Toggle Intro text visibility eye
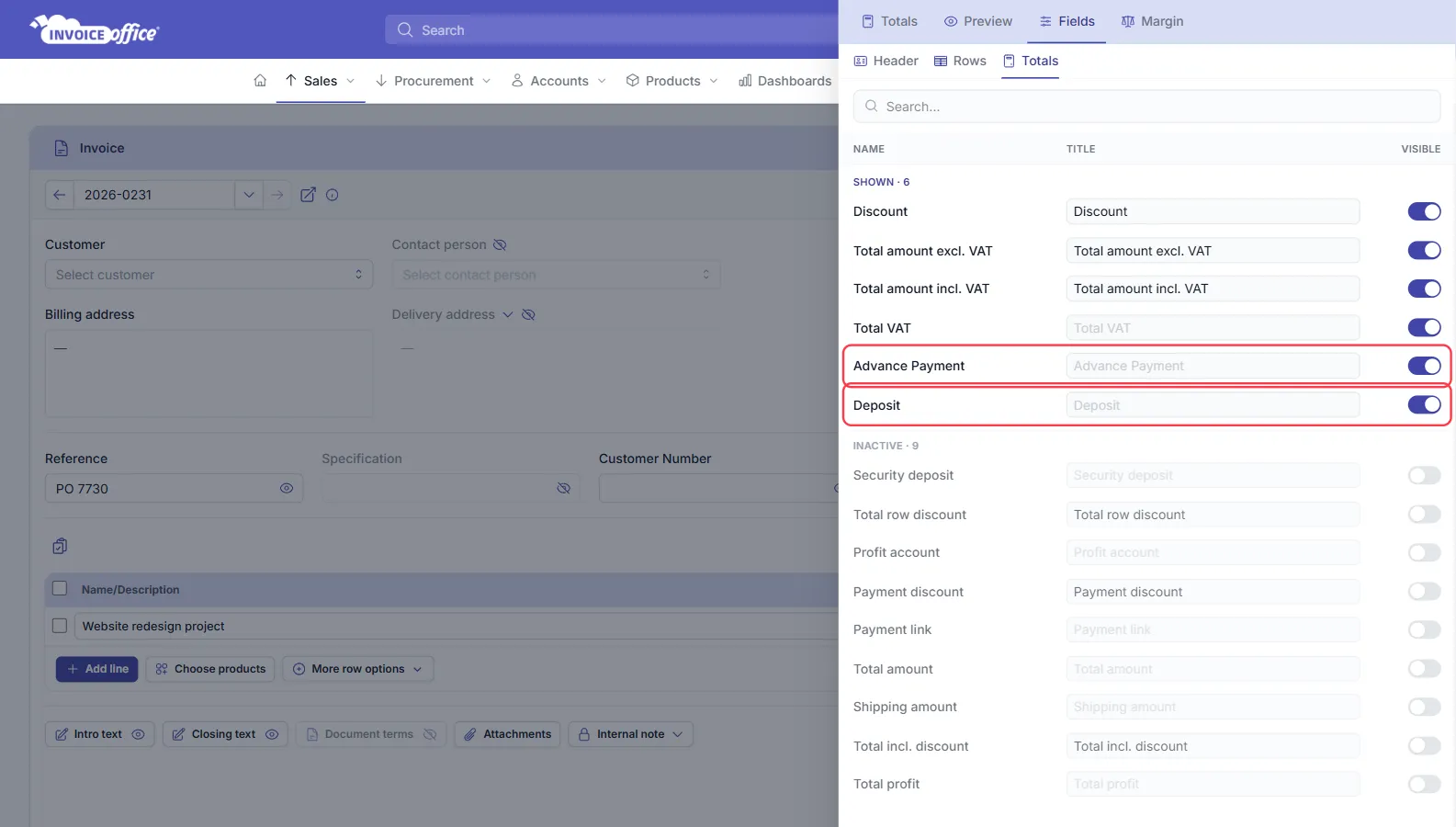Viewport: 1456px width, 827px height. (138, 734)
